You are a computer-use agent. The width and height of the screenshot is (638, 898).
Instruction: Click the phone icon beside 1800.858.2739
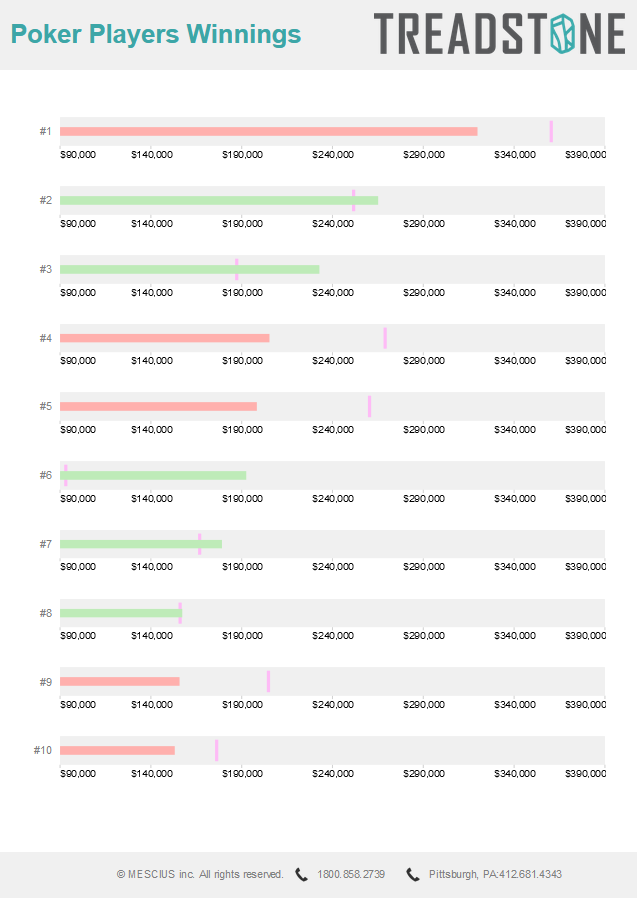click(301, 875)
